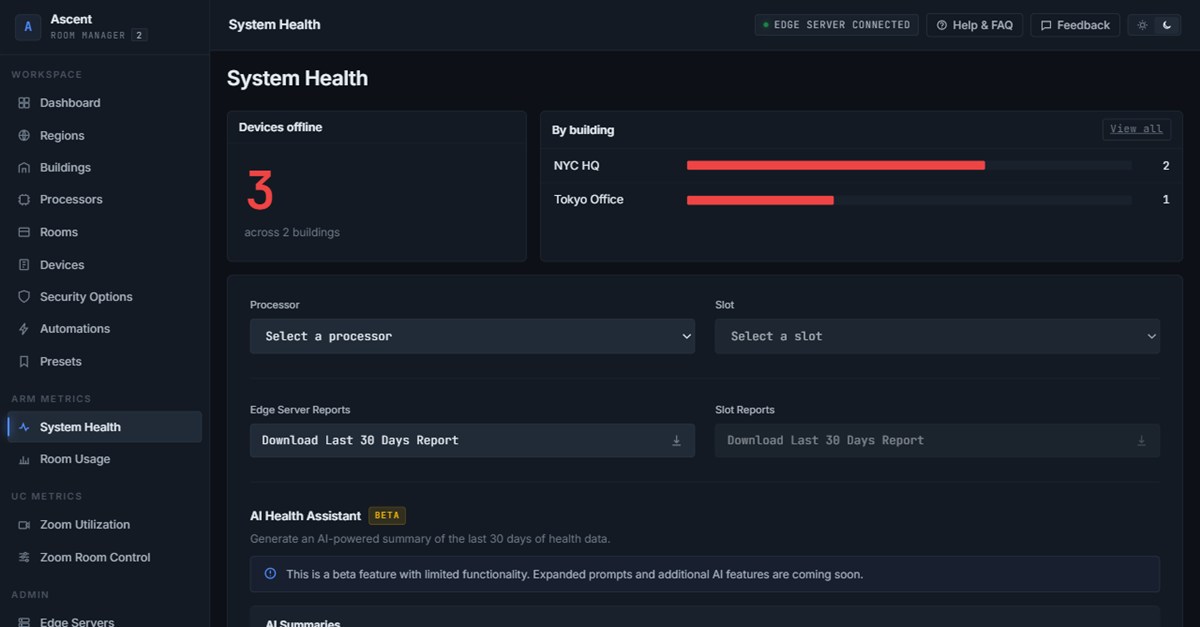Select System Health in sidebar
1200x627 pixels.
(104, 427)
